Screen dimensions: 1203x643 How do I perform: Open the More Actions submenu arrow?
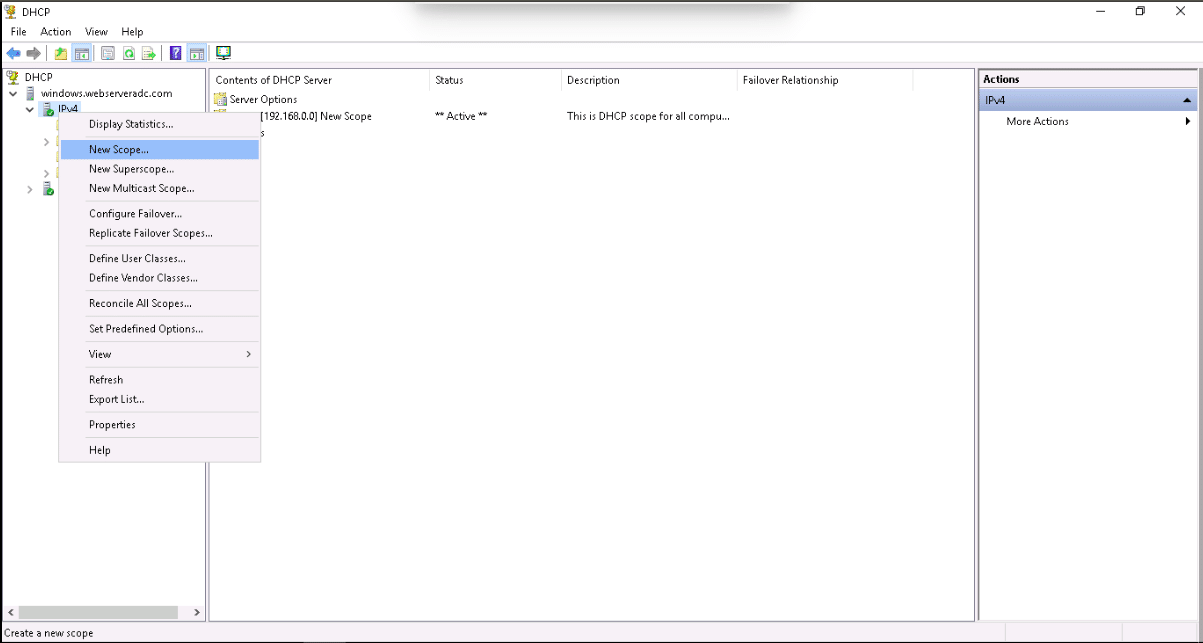[1188, 121]
